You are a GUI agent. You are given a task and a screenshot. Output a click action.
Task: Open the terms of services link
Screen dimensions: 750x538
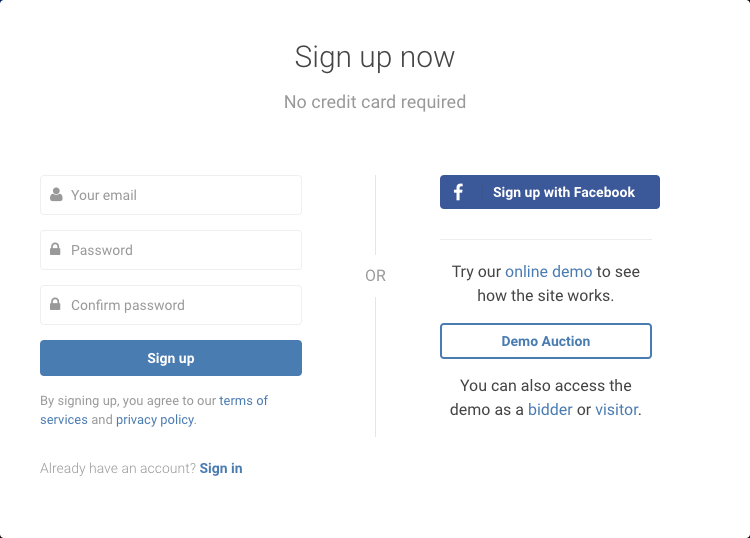point(154,410)
